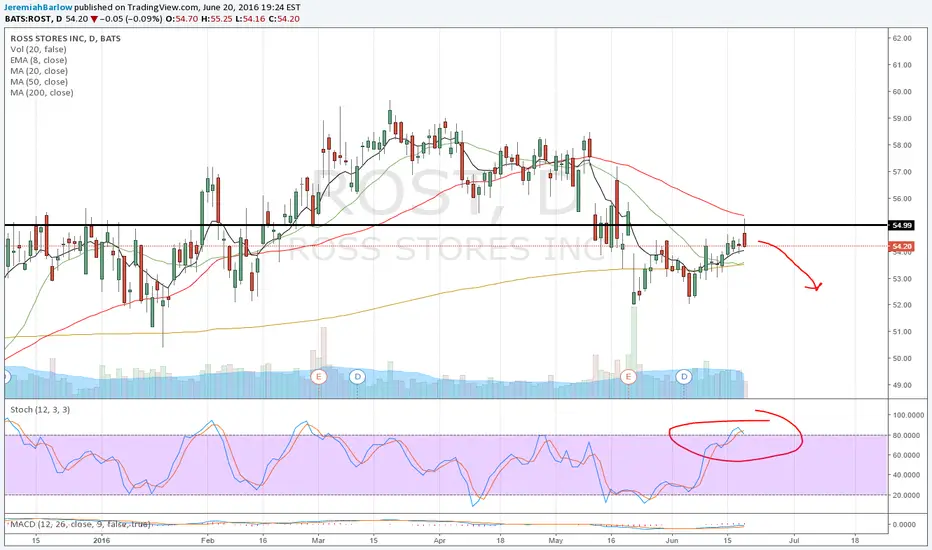Click the Jun label on time axis

point(672,540)
